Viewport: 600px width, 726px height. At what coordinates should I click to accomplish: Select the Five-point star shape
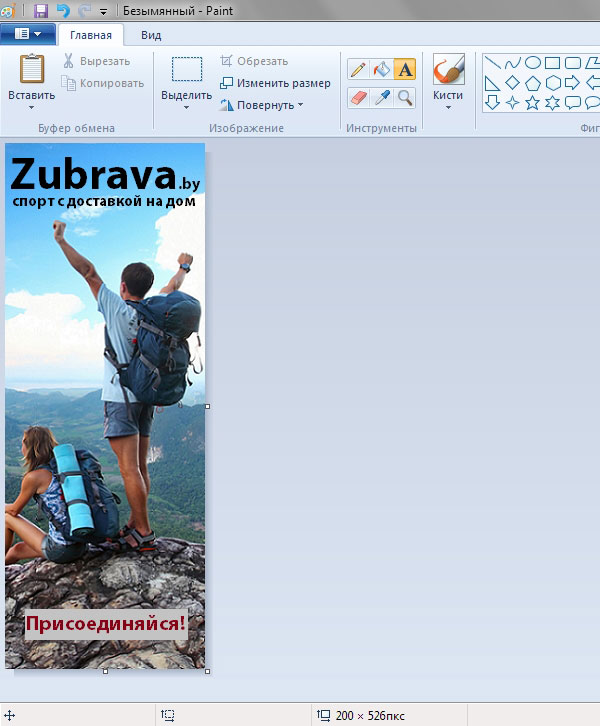[533, 103]
